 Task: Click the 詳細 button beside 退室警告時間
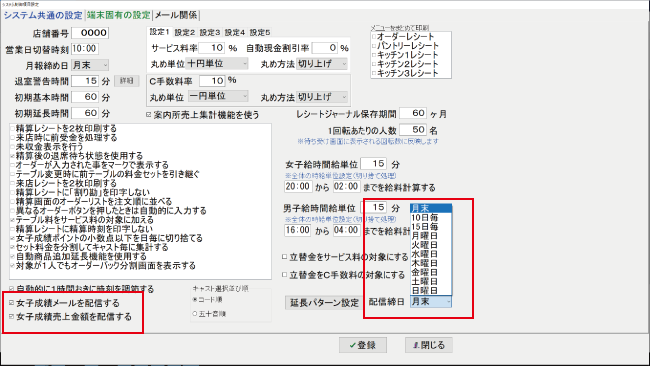click(x=126, y=81)
